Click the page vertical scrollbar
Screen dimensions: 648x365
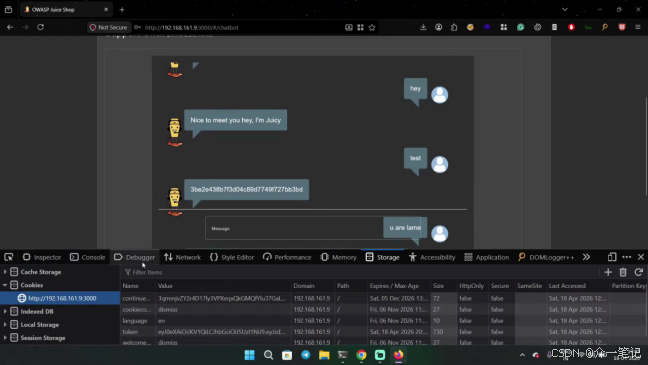tap(646, 146)
